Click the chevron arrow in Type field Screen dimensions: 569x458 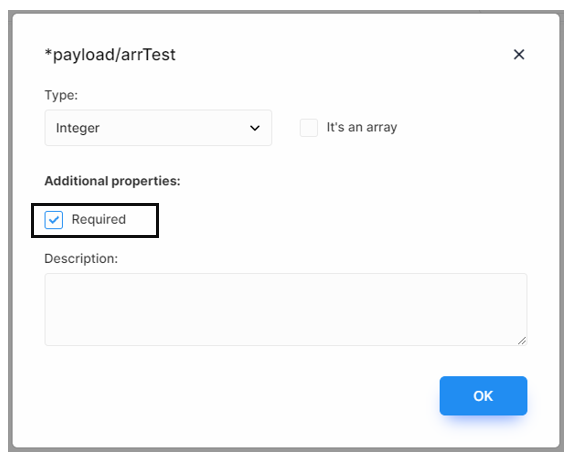[255, 128]
